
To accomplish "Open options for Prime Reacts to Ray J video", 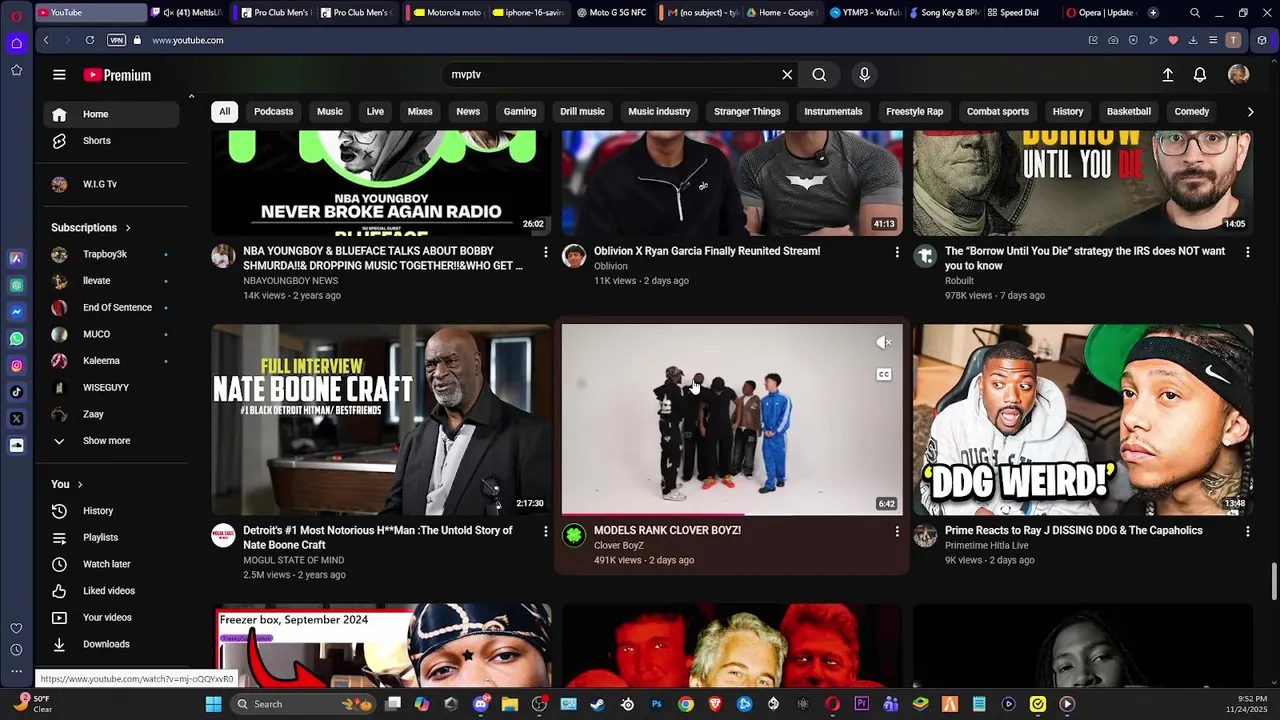I will (1247, 531).
